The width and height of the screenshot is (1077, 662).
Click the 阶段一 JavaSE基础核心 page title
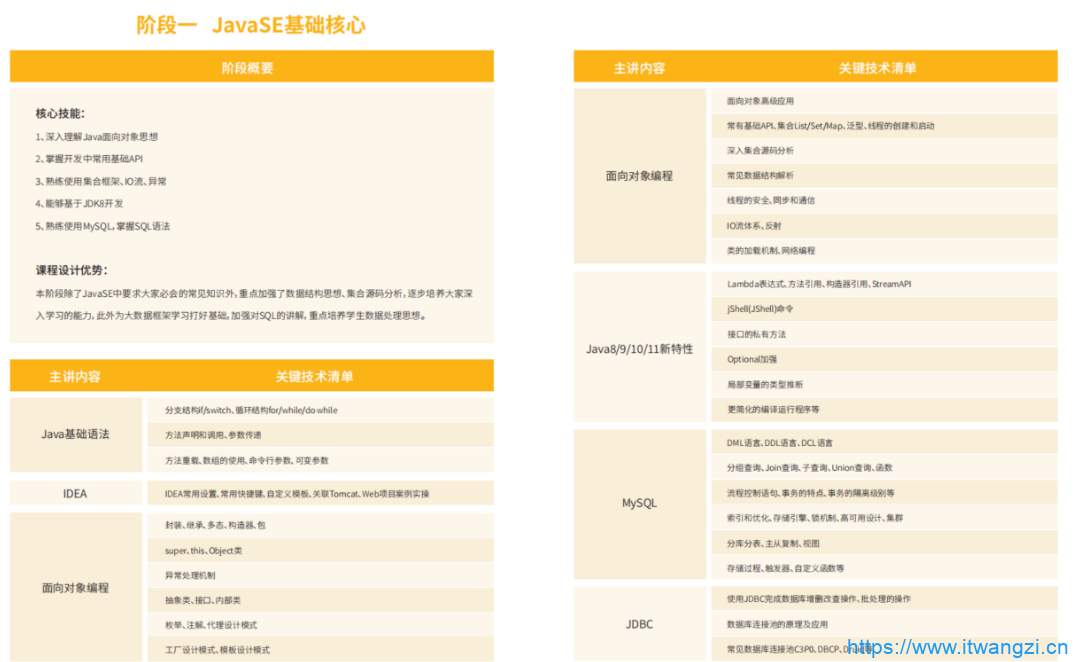[251, 25]
